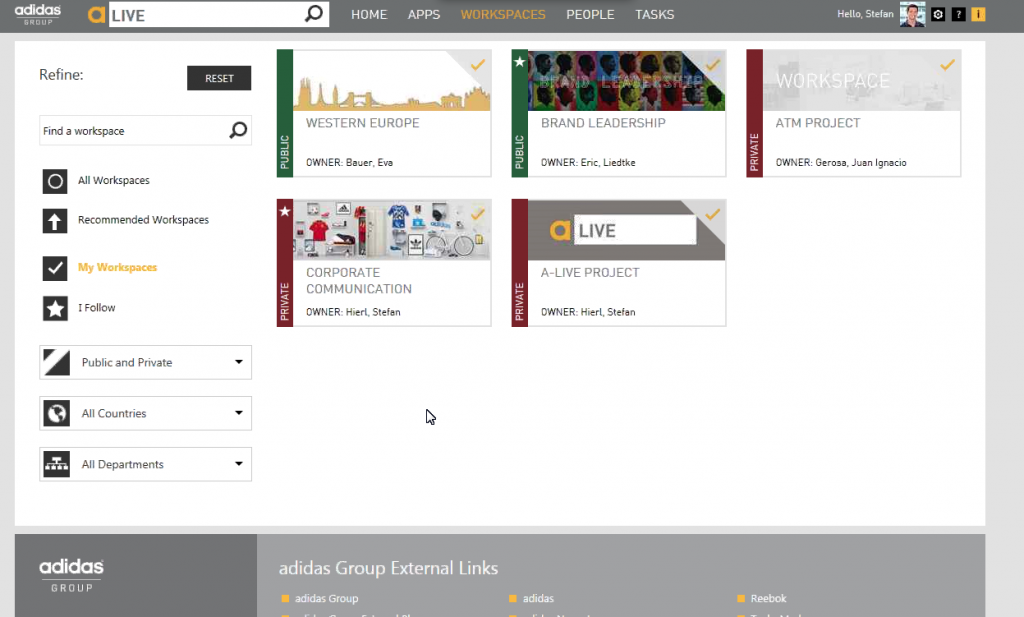This screenshot has height=617, width=1024.
Task: Click the adidas Group logo in header
Action: pyautogui.click(x=38, y=14)
